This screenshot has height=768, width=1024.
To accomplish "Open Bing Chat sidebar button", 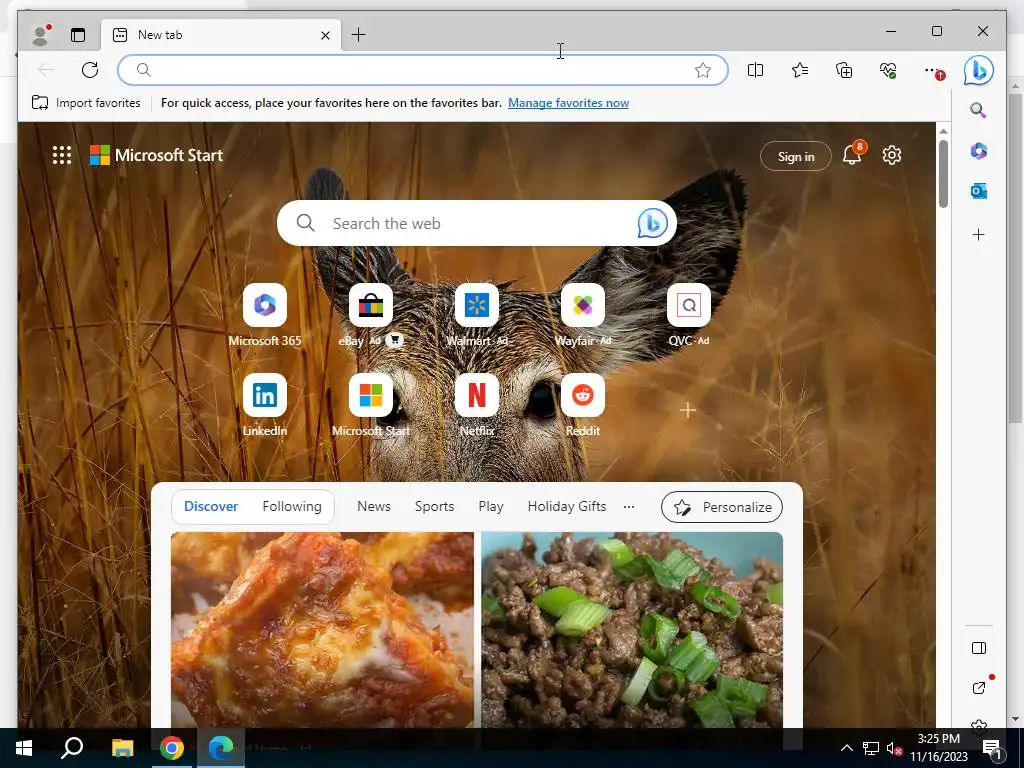I will [x=978, y=70].
